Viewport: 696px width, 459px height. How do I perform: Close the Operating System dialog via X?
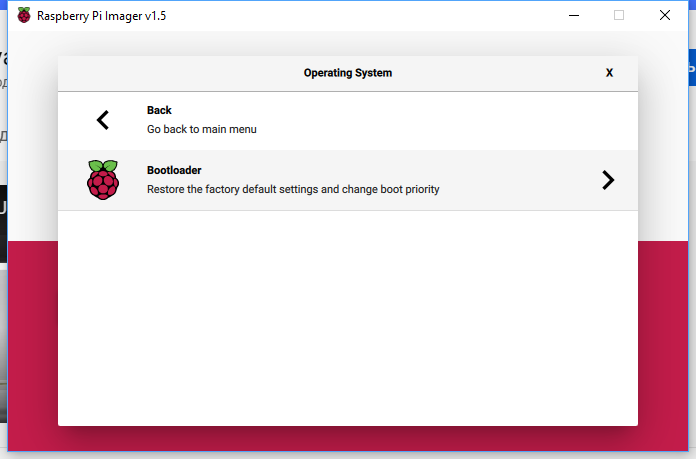pos(609,73)
